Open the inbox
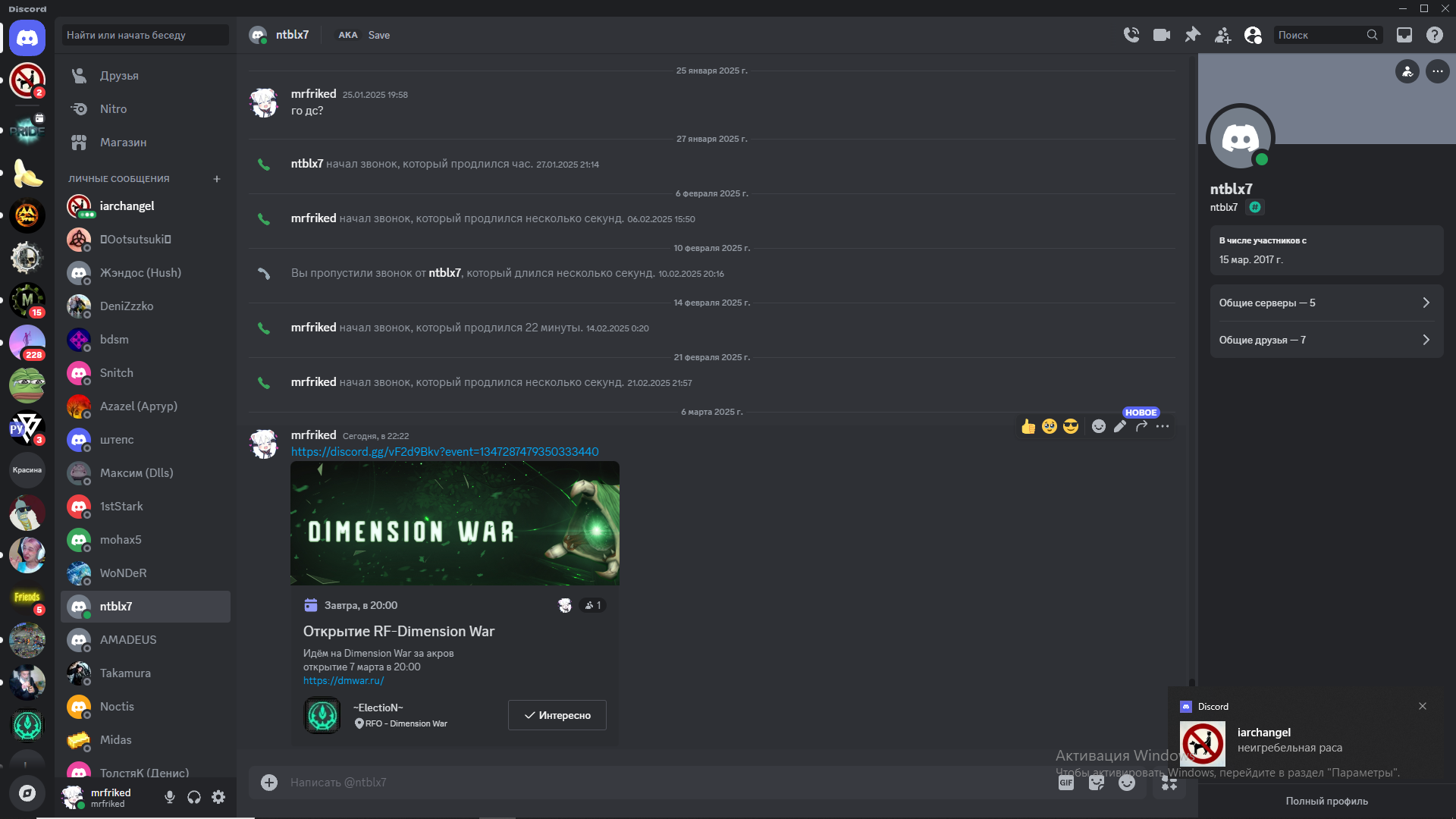Image resolution: width=1456 pixels, height=819 pixels. click(x=1404, y=35)
